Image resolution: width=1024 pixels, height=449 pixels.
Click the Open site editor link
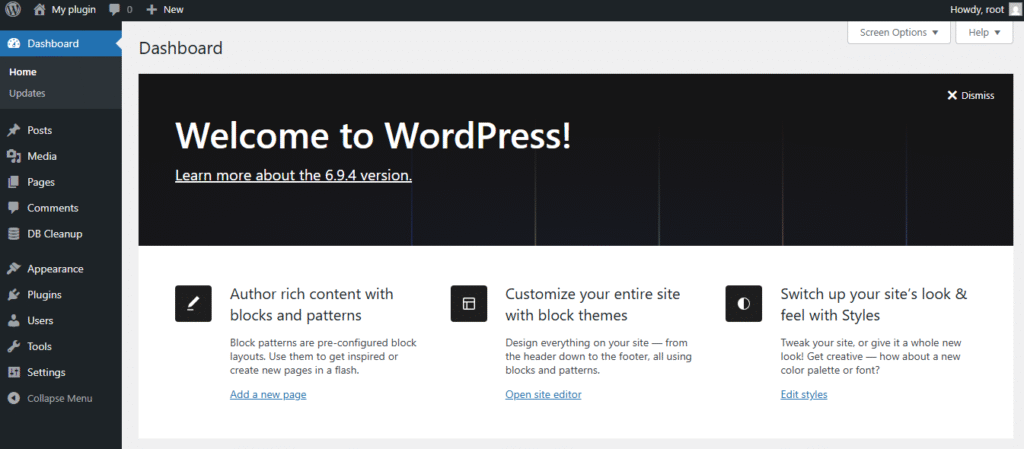[543, 394]
